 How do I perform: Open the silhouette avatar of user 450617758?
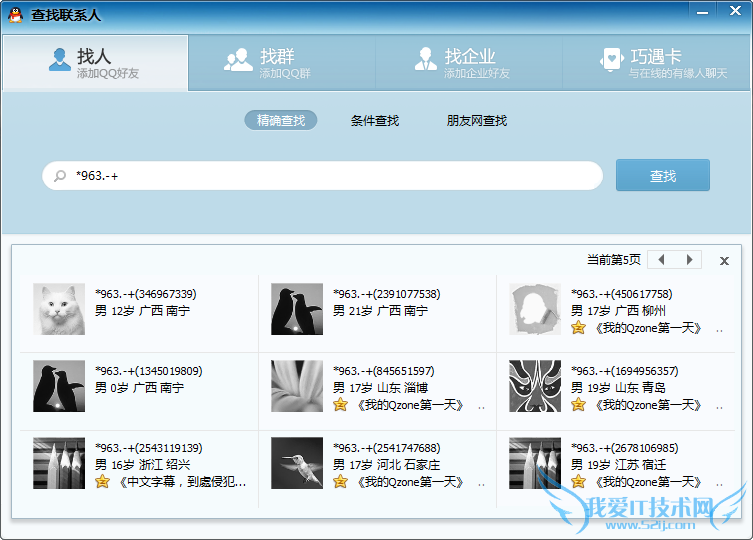point(535,309)
